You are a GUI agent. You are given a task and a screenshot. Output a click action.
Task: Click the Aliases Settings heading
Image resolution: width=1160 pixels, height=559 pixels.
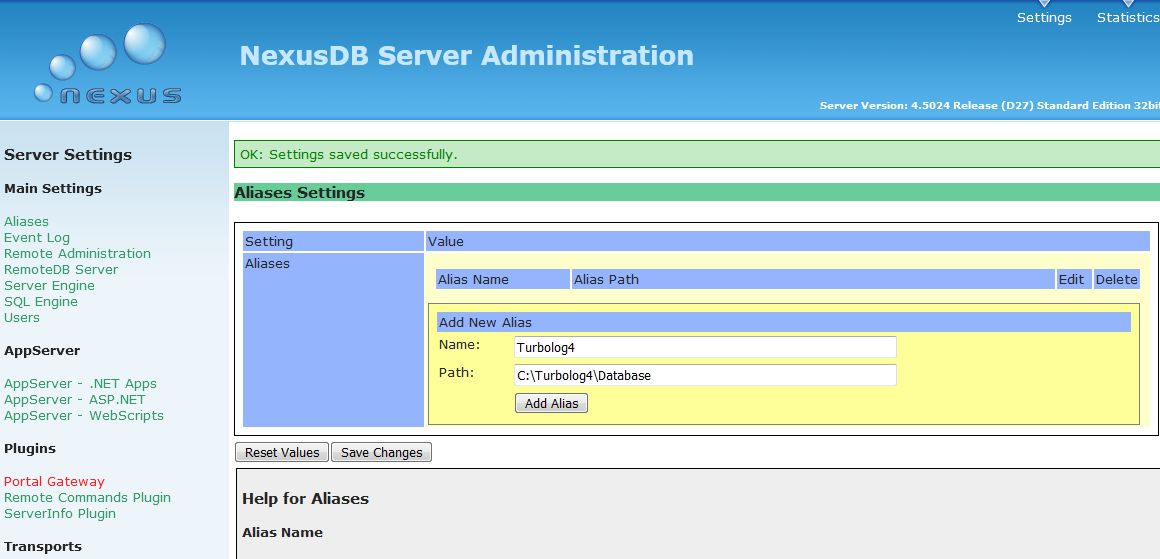300,192
